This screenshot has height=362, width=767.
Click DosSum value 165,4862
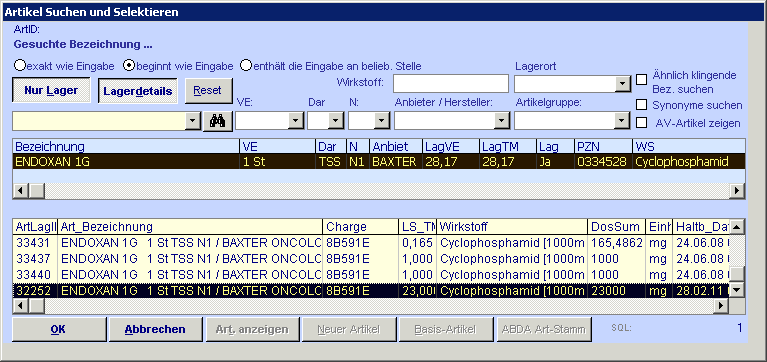pyautogui.click(x=616, y=242)
